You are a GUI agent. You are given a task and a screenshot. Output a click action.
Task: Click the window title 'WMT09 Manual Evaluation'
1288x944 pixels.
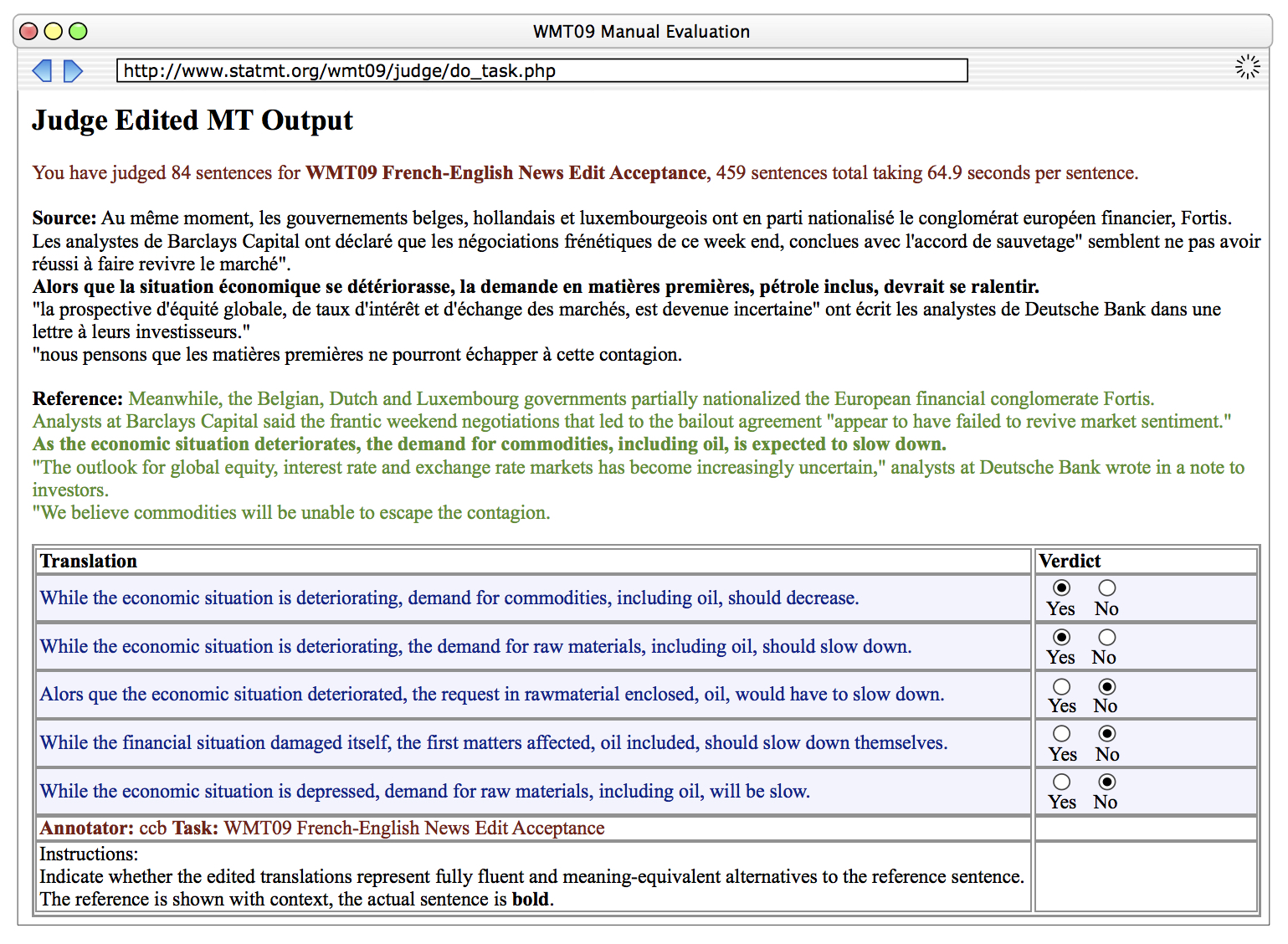[642, 32]
